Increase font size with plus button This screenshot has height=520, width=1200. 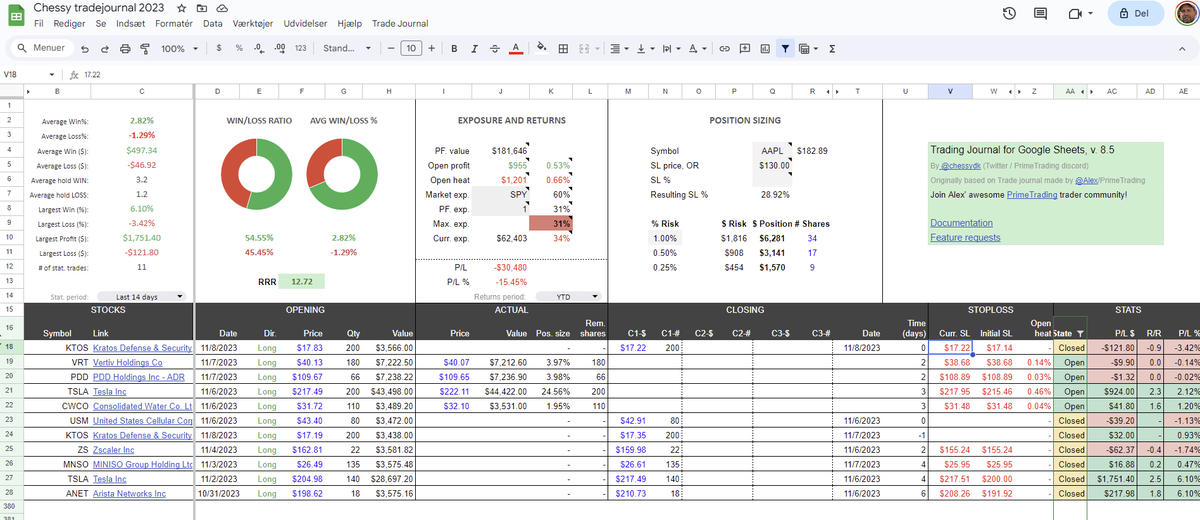tap(431, 48)
